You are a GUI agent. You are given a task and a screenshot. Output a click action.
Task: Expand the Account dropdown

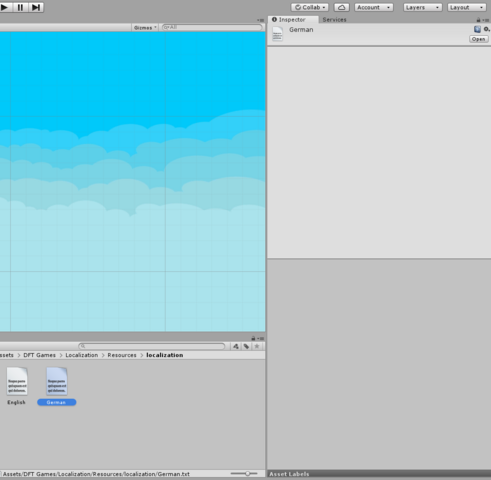pos(374,7)
